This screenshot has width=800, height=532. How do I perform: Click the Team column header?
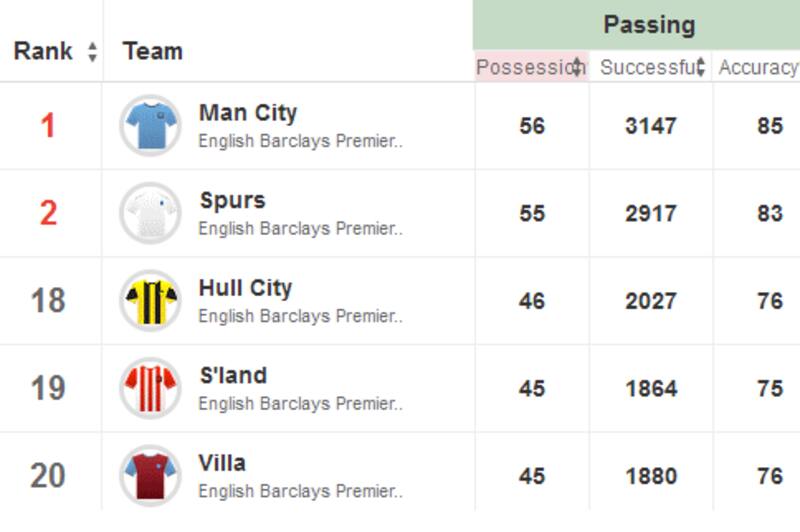(152, 52)
